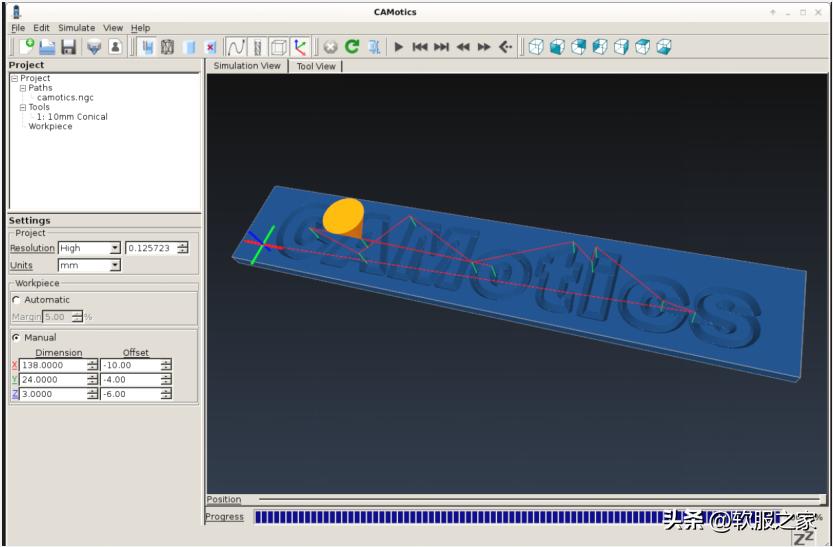Select the Manual workpiece radio button
The height and width of the screenshot is (547, 833).
16,338
